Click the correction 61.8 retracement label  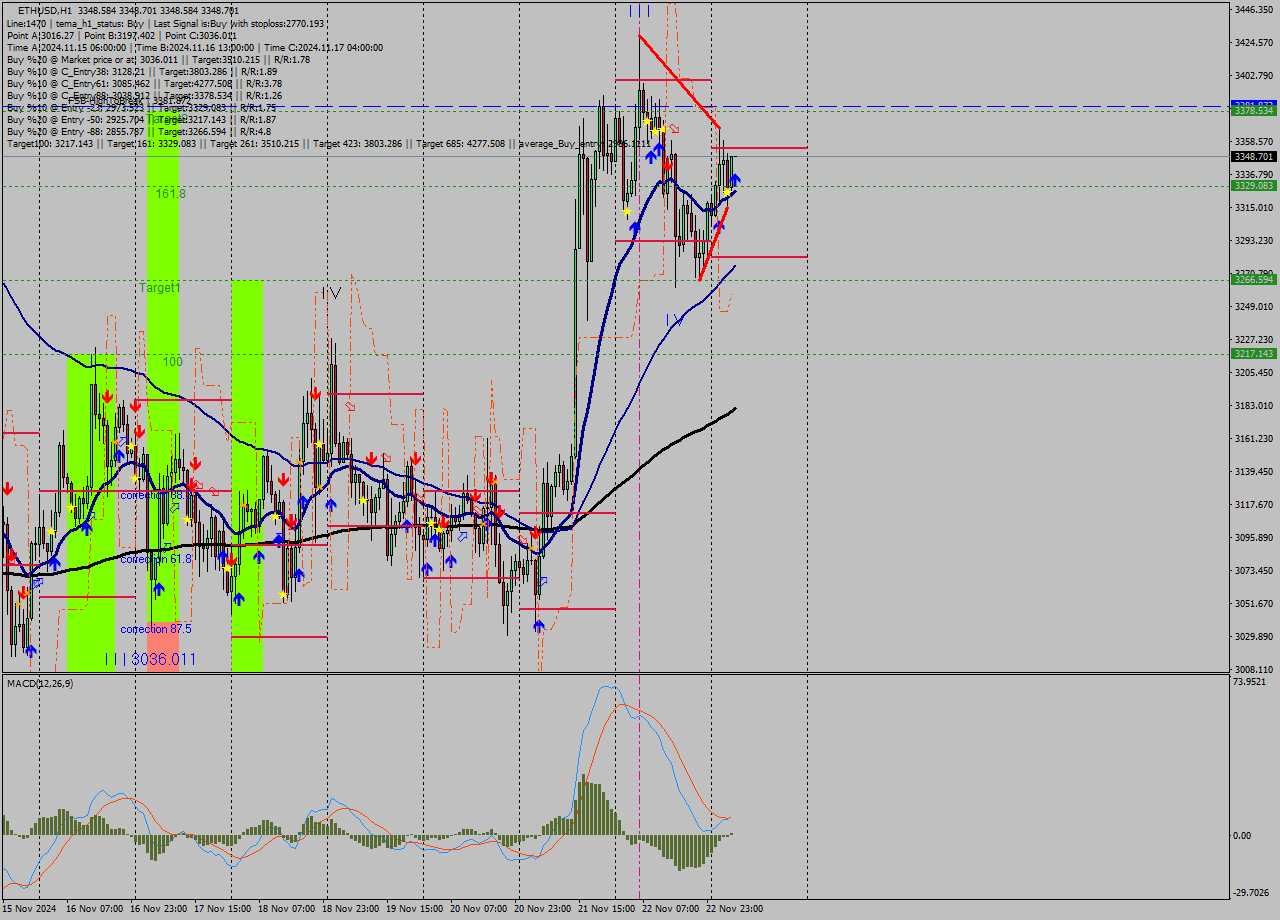coord(156,560)
